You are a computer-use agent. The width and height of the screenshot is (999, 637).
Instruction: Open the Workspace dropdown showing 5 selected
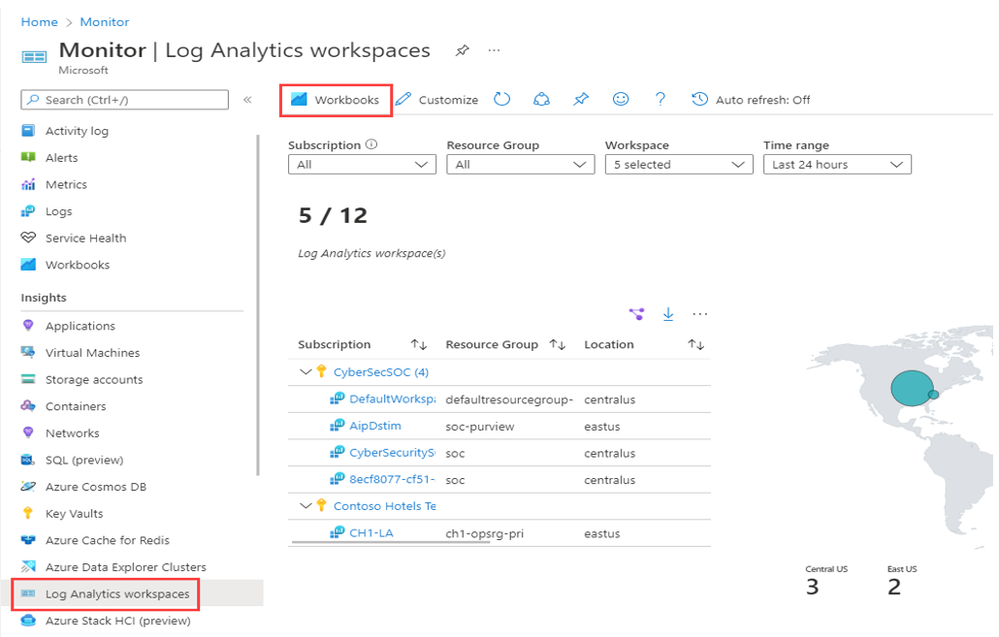tap(679, 164)
